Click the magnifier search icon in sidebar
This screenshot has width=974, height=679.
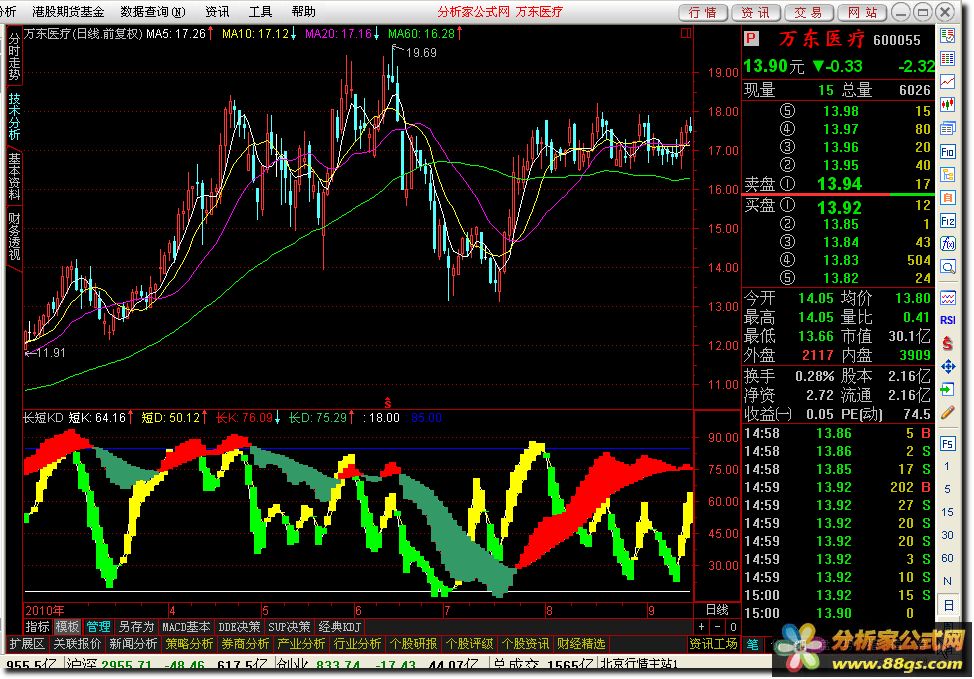point(947,267)
